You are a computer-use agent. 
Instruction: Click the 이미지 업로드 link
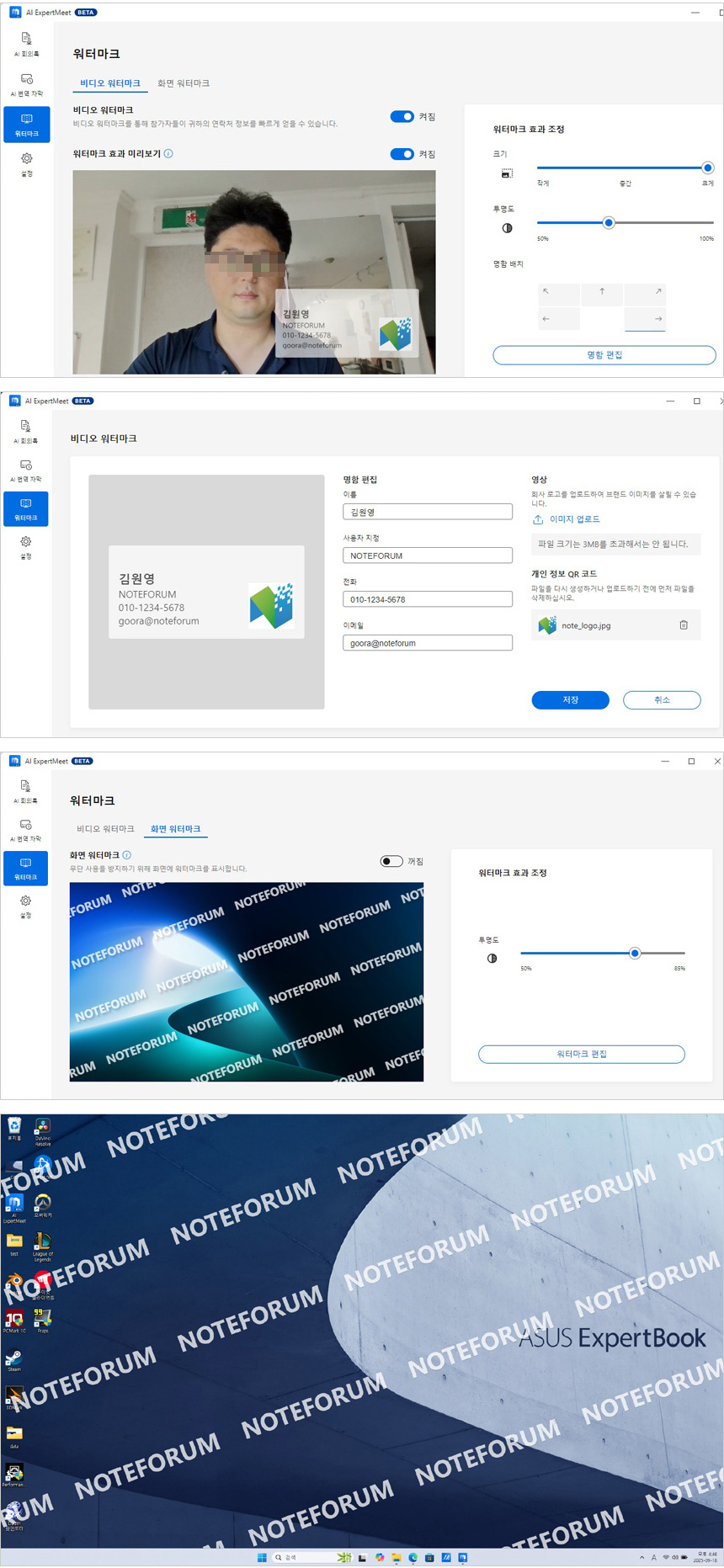tap(574, 519)
